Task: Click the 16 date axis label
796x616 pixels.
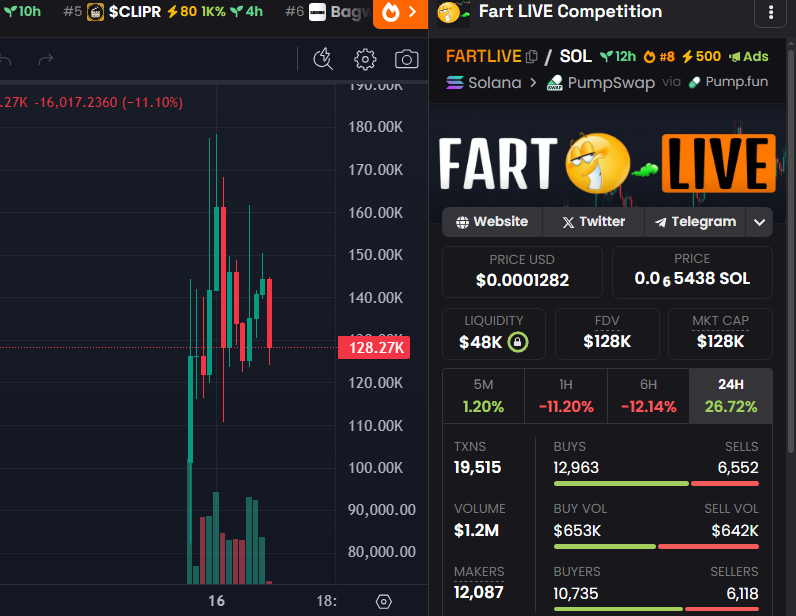Action: pos(217,601)
